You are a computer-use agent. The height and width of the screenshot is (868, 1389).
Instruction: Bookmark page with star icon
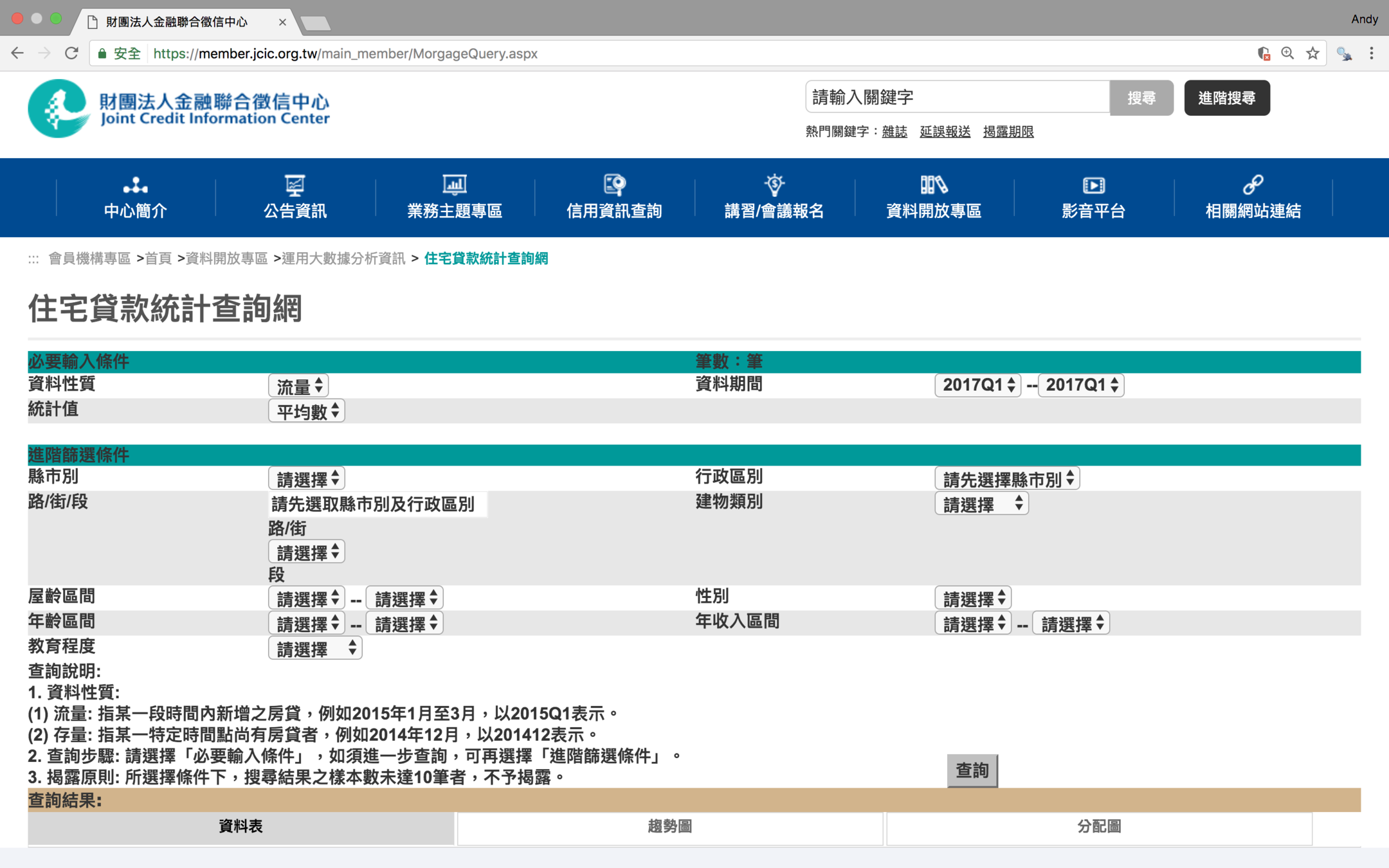pos(1312,54)
